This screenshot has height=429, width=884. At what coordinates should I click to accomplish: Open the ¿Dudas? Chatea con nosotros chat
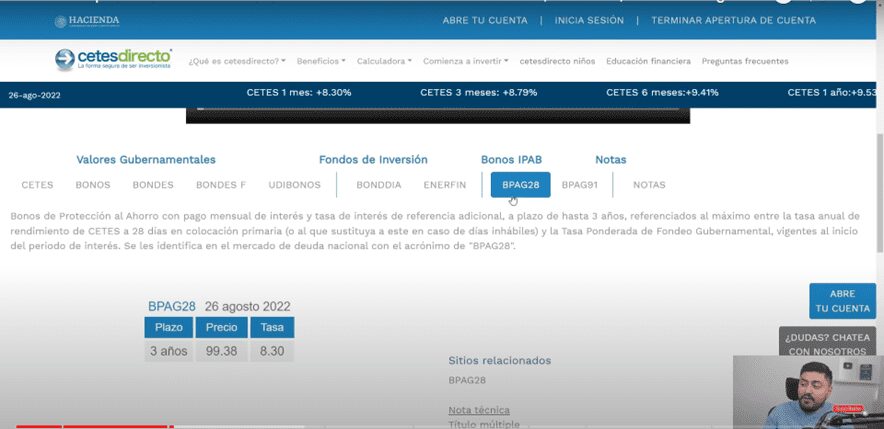826,344
